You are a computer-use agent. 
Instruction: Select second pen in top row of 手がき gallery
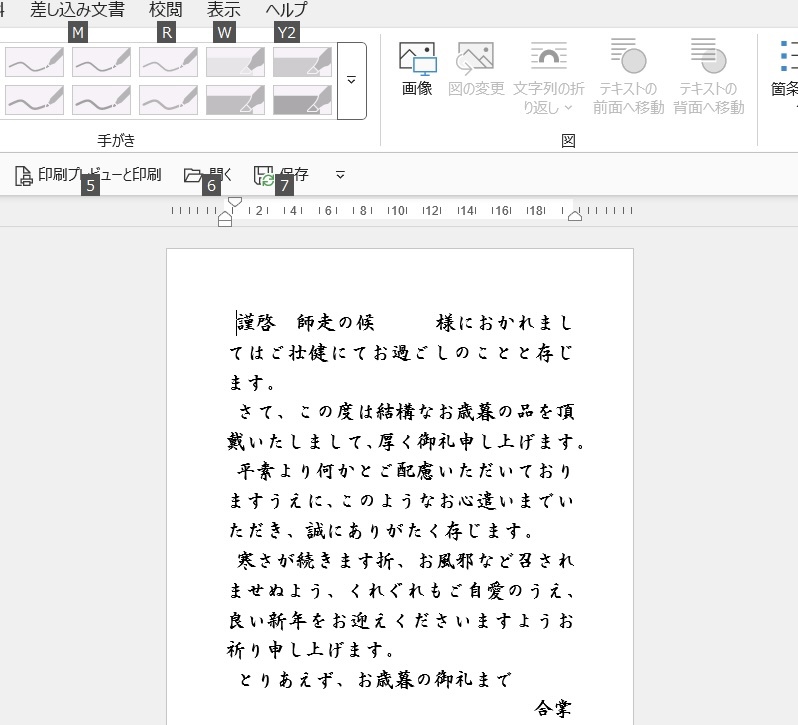pos(101,62)
